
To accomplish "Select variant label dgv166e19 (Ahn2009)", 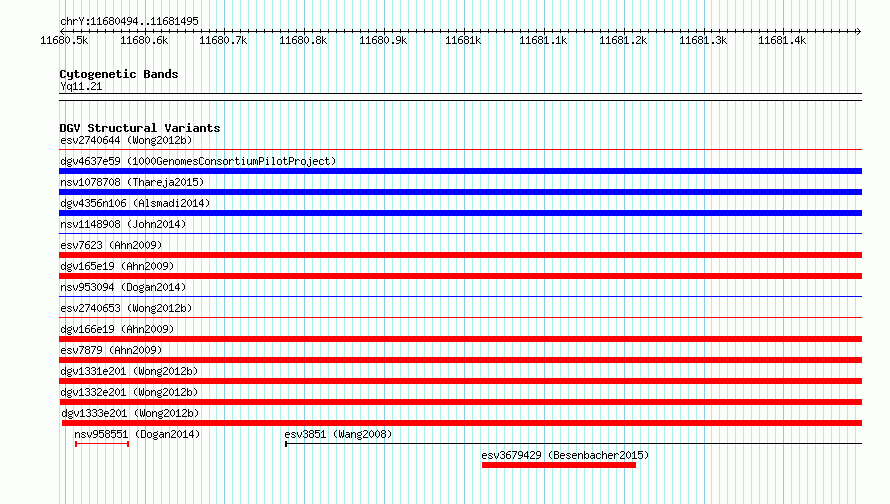I will click(x=117, y=329).
